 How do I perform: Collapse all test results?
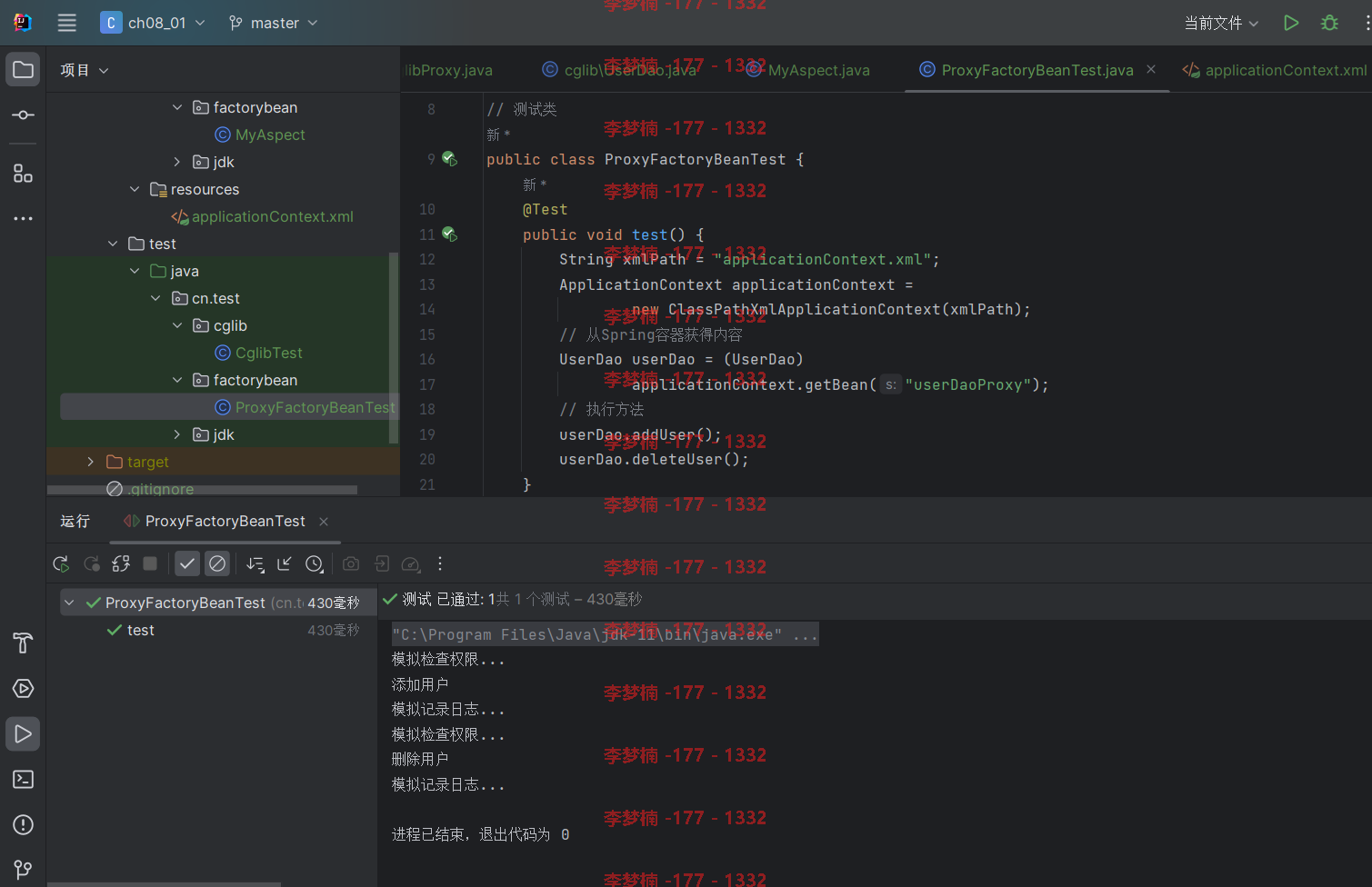pyautogui.click(x=285, y=563)
